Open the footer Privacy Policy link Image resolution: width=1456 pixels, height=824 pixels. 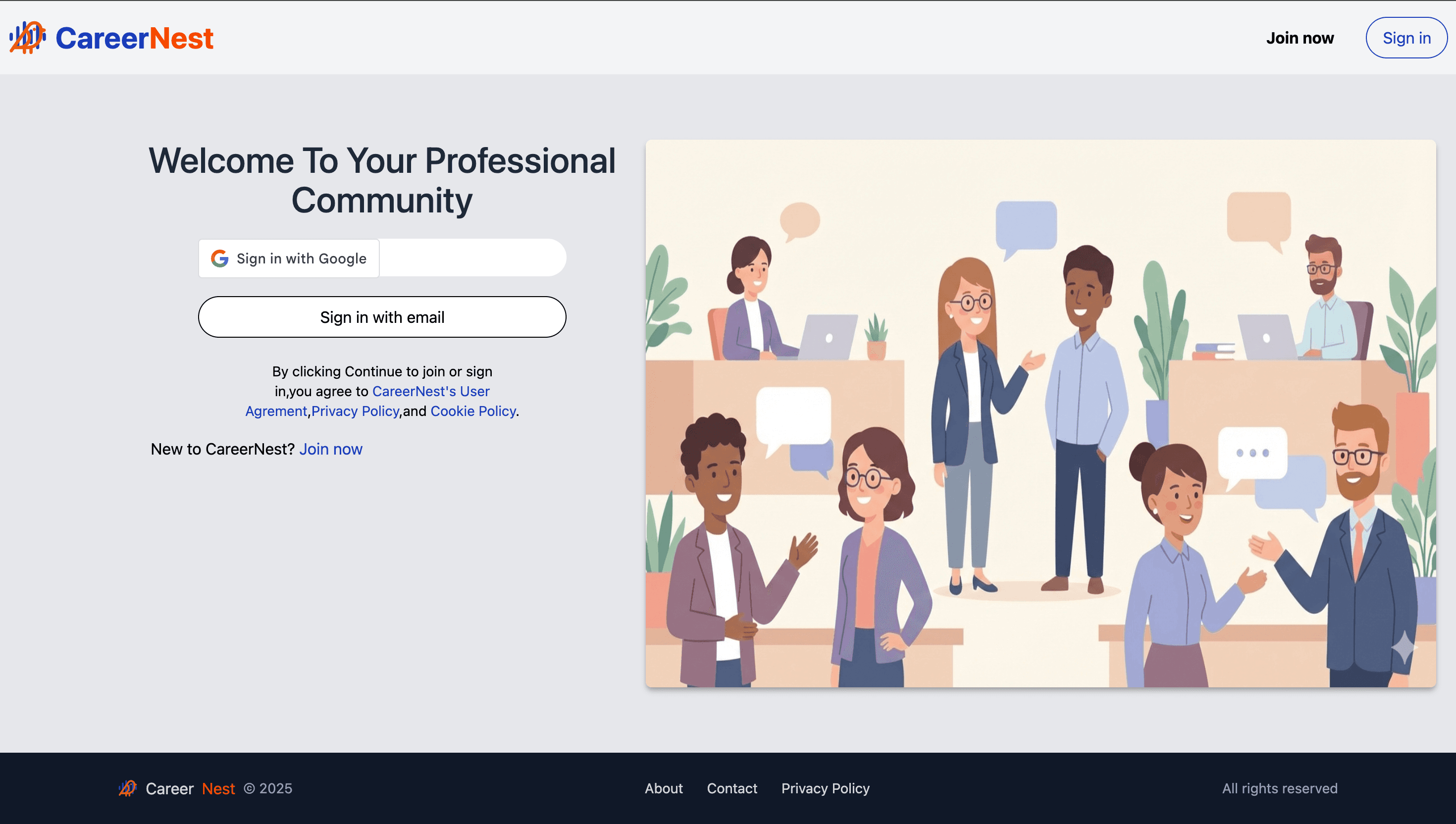[x=825, y=788]
